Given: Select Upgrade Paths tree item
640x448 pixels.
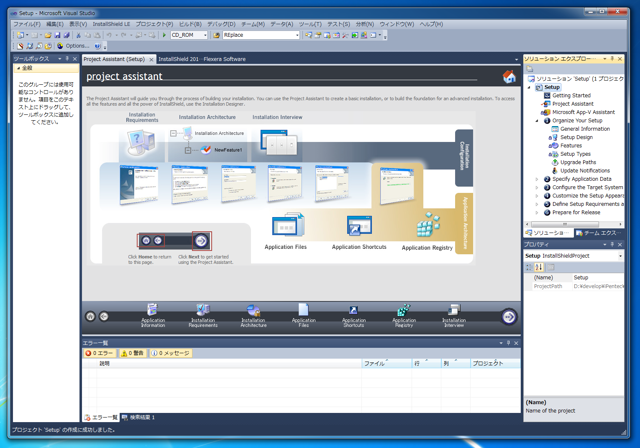Looking at the screenshot, I should point(578,162).
